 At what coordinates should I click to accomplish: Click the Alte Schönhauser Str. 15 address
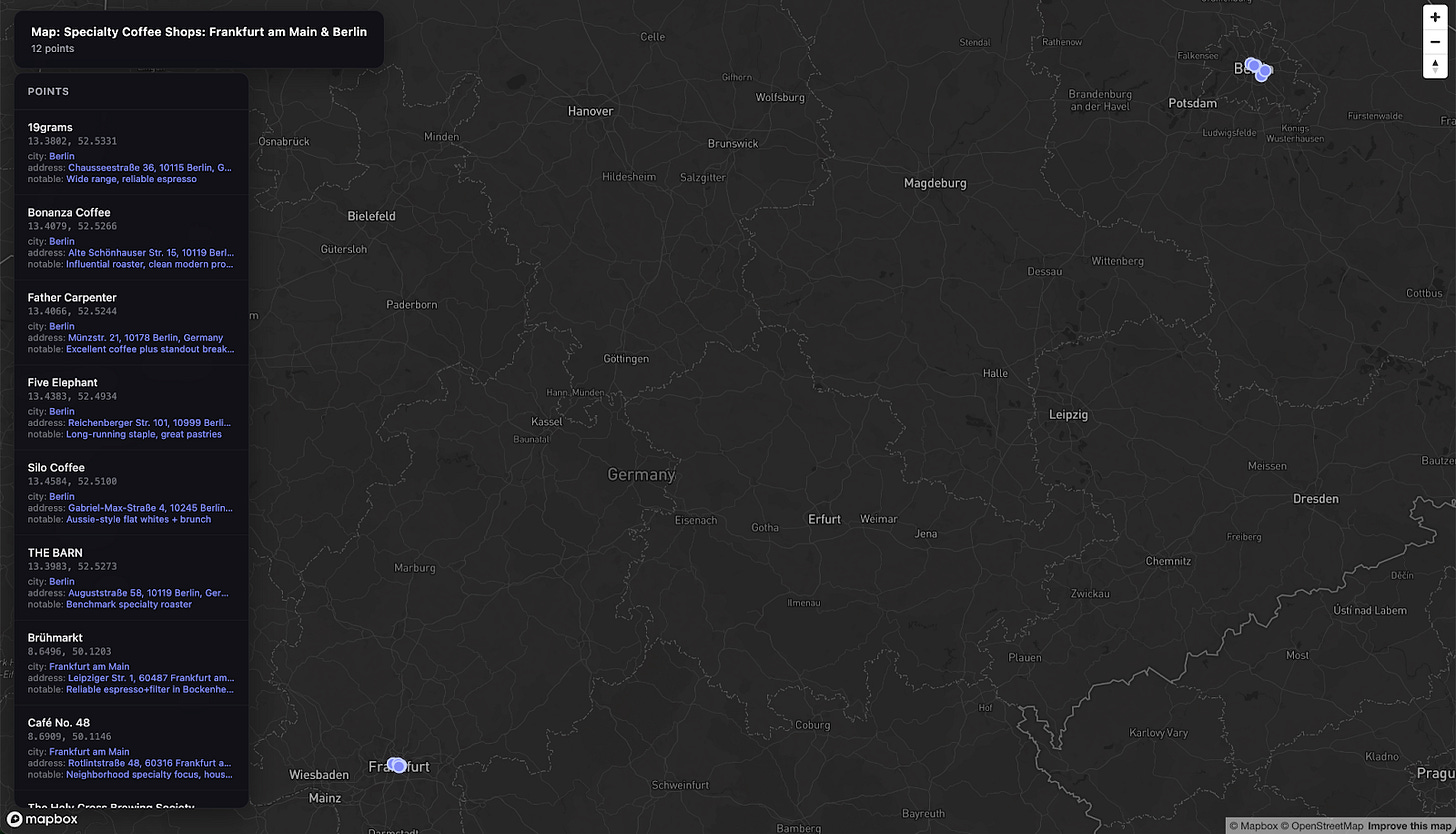(x=151, y=253)
